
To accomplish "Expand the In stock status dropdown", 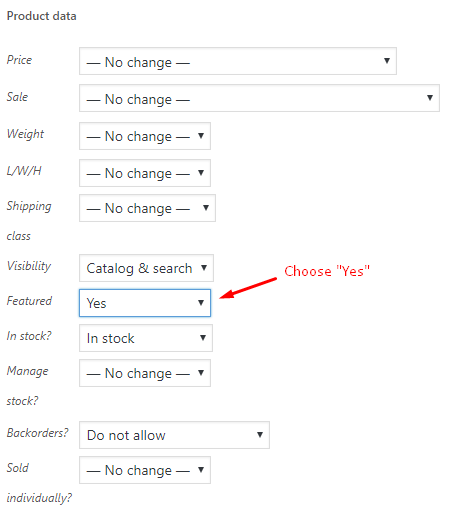I will (x=146, y=338).
